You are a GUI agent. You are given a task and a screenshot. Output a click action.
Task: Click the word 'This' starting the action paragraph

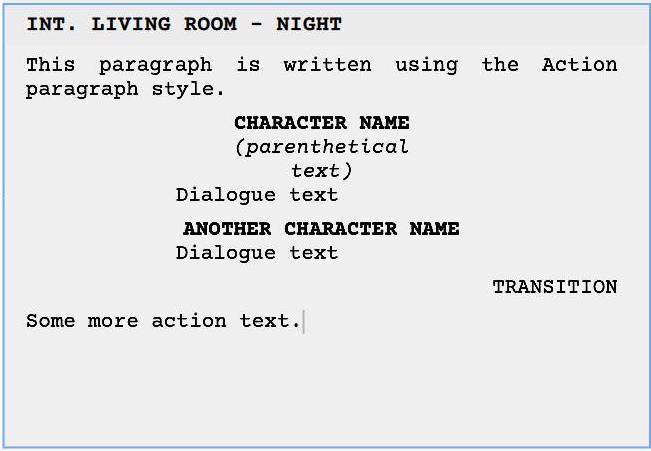[51, 64]
